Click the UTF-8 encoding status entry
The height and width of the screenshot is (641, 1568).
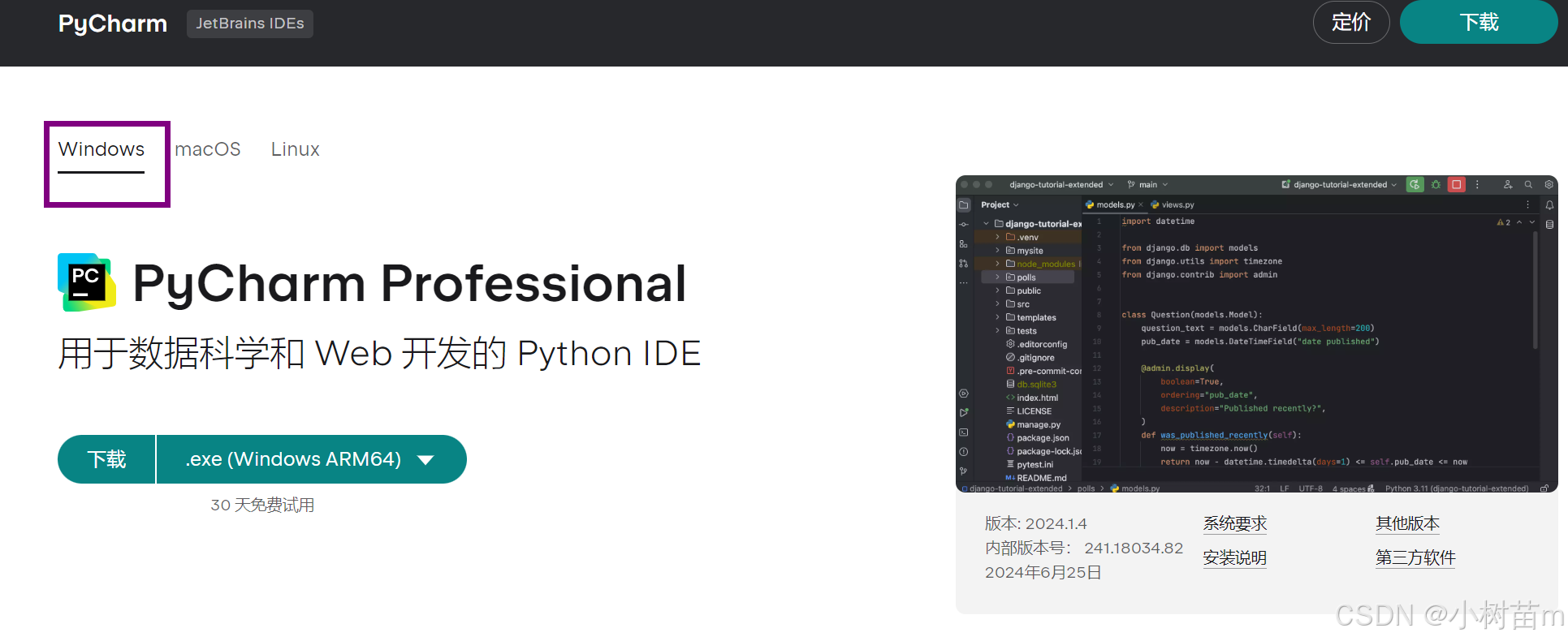tap(1311, 488)
